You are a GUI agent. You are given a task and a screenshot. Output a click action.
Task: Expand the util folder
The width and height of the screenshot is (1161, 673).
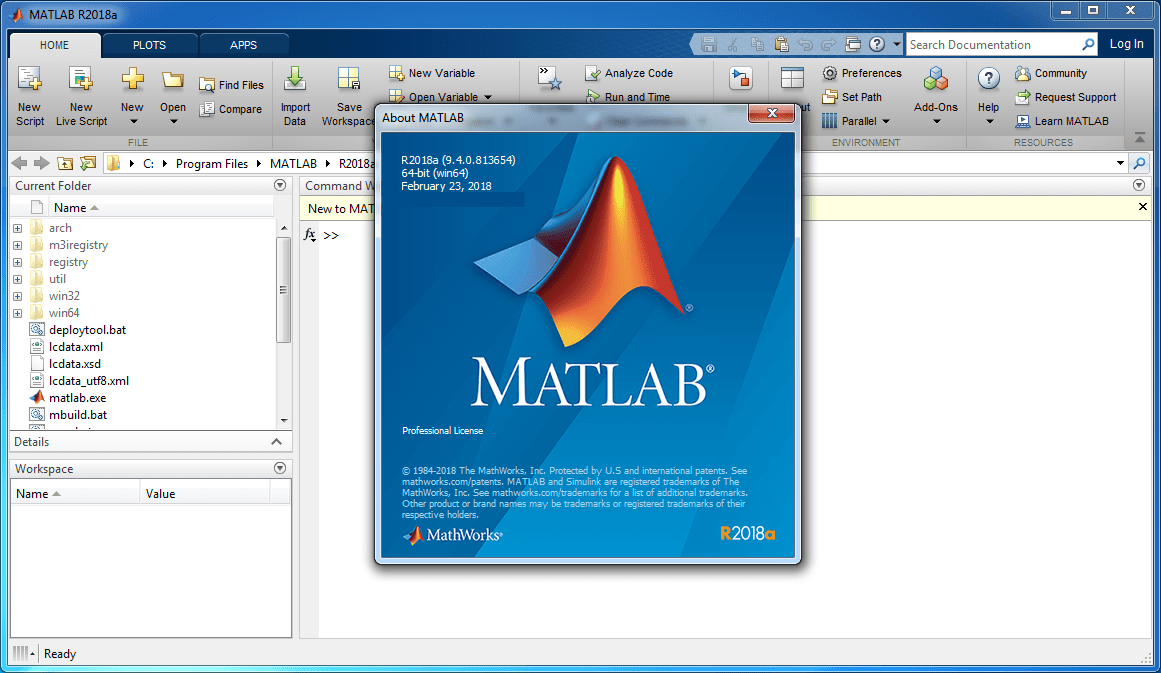(x=18, y=279)
